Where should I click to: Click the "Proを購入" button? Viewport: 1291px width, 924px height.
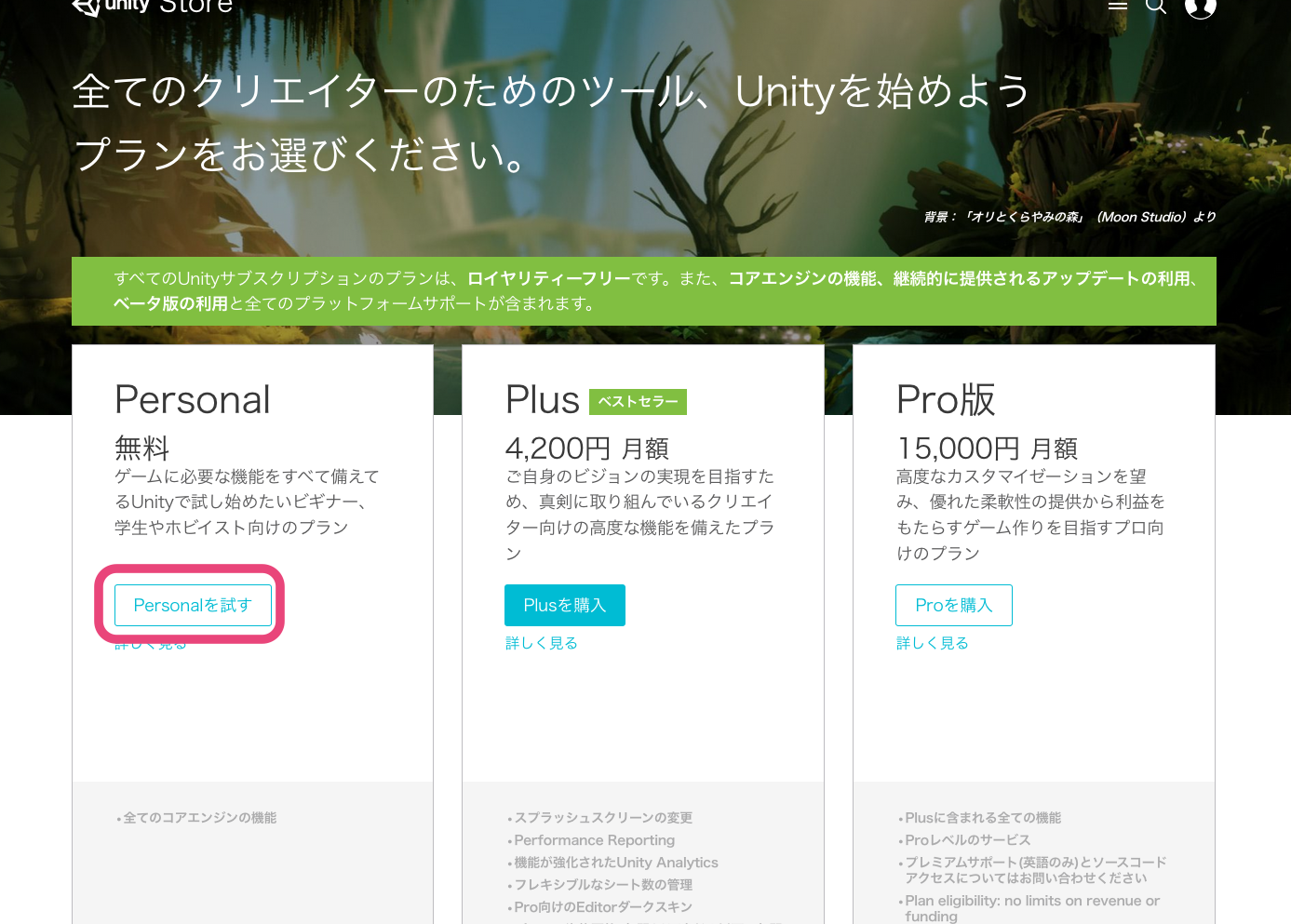[x=954, y=605]
